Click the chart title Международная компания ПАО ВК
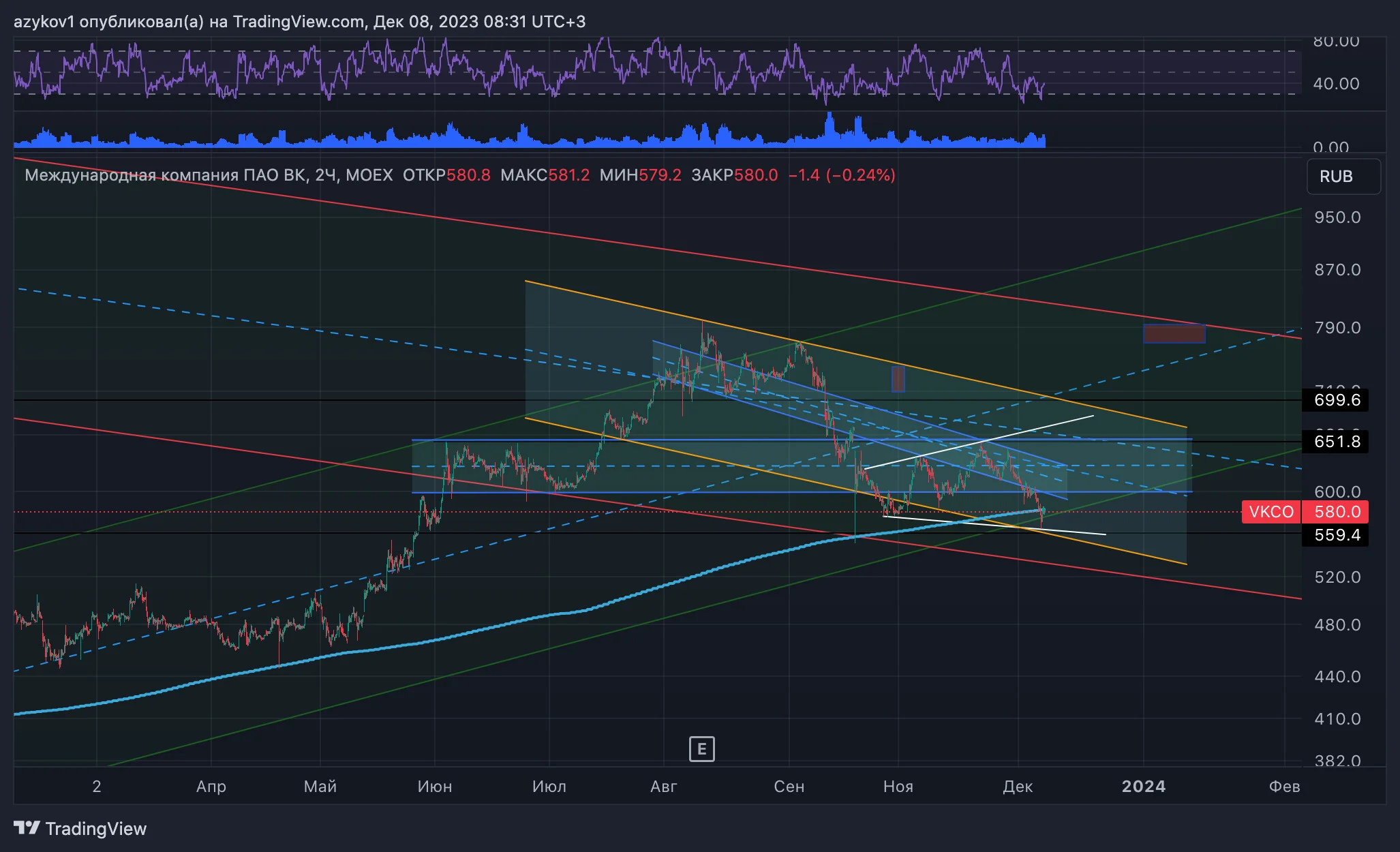 165,175
